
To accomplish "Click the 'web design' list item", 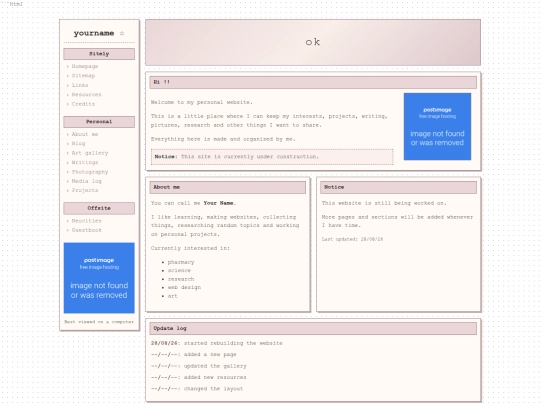I will 184,288.
